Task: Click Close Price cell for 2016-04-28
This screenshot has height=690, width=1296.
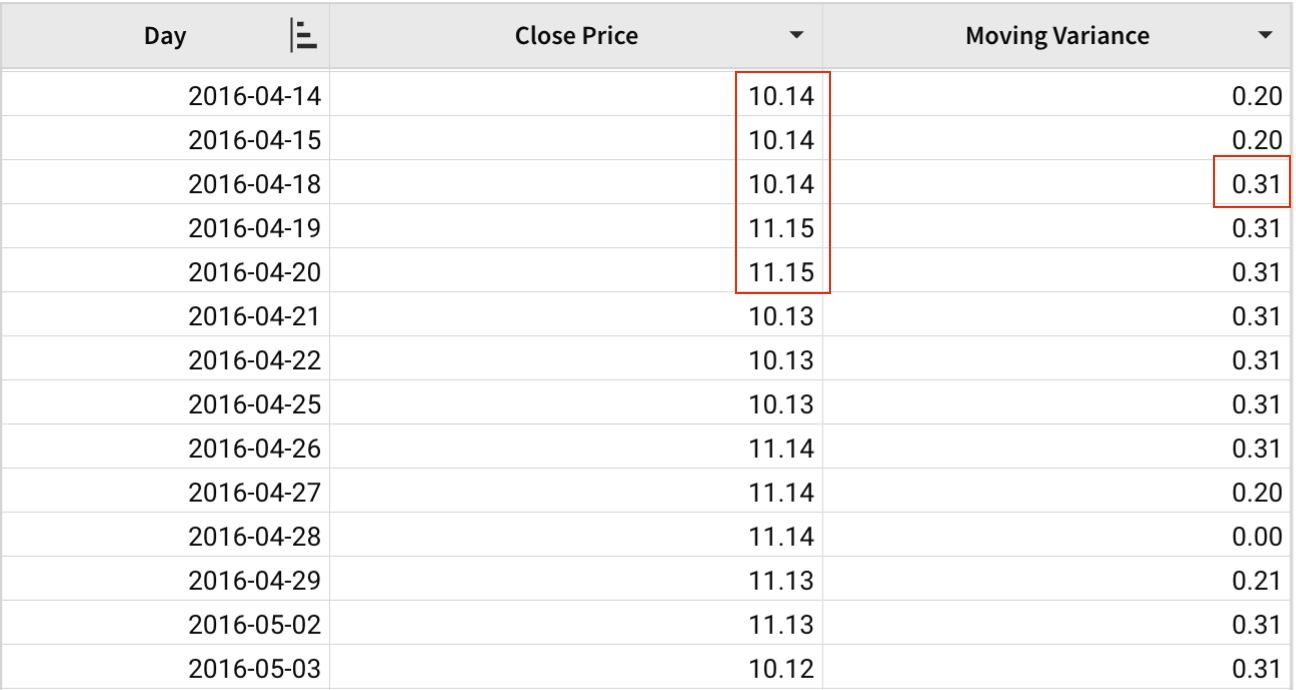Action: (x=782, y=537)
